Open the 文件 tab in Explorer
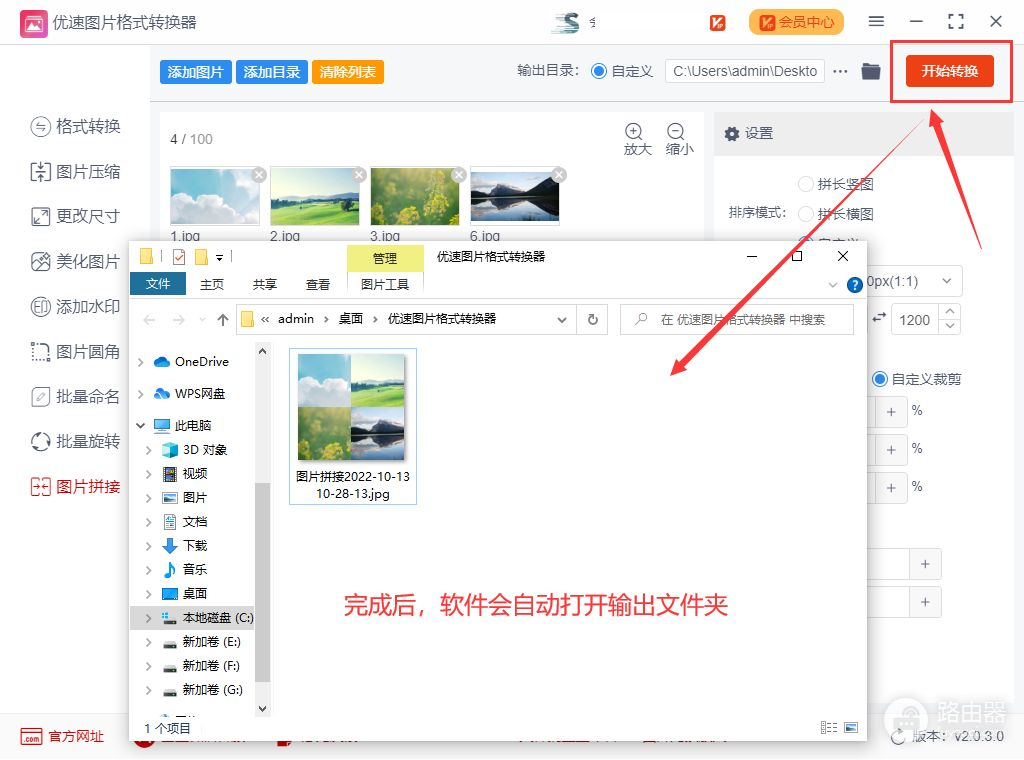The image size is (1024, 760). [x=158, y=284]
